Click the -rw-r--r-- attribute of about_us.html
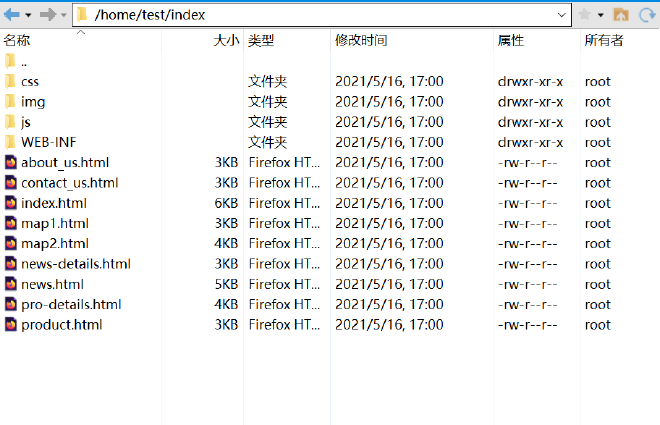This screenshot has height=425, width=660. pos(528,162)
